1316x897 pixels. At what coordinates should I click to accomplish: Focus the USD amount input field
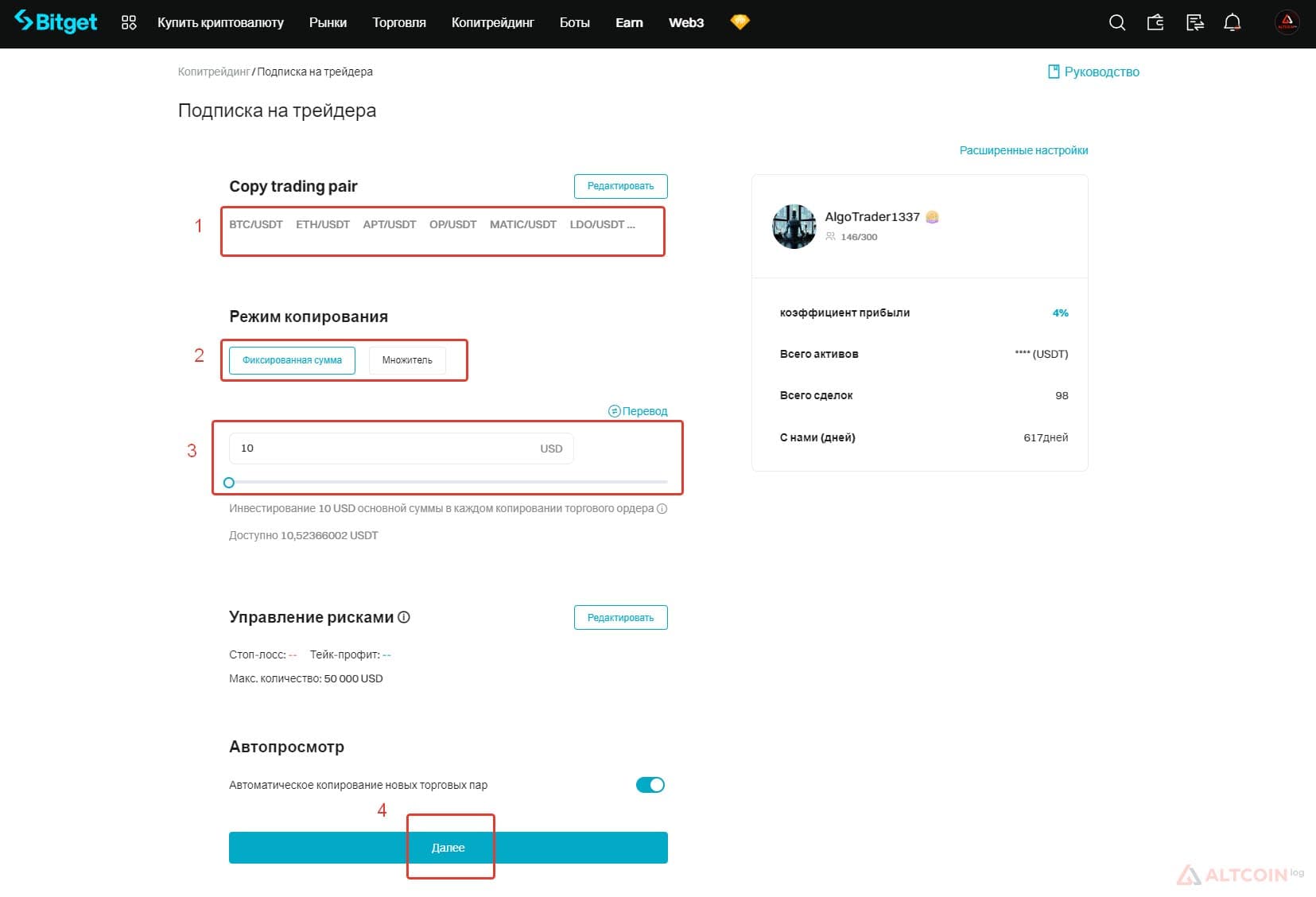[x=401, y=448]
